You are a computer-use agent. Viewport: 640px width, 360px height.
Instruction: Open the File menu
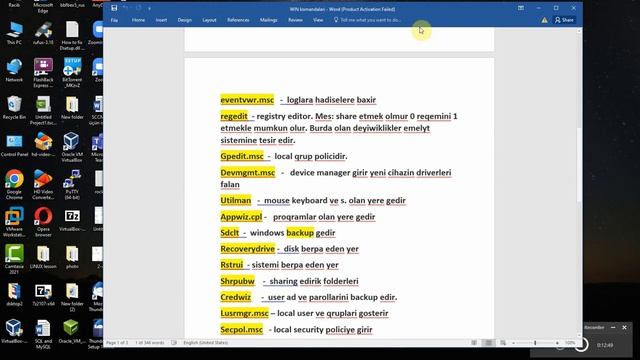114,20
